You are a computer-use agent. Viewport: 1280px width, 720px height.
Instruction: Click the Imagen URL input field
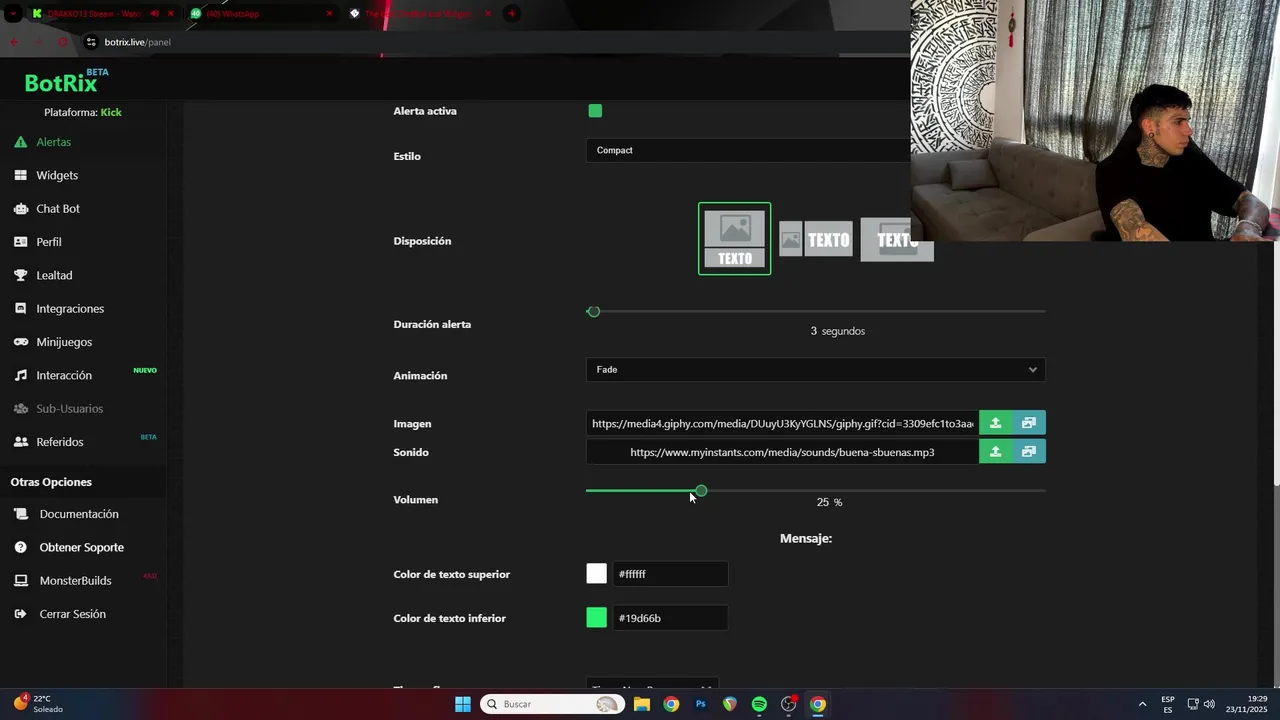(782, 424)
